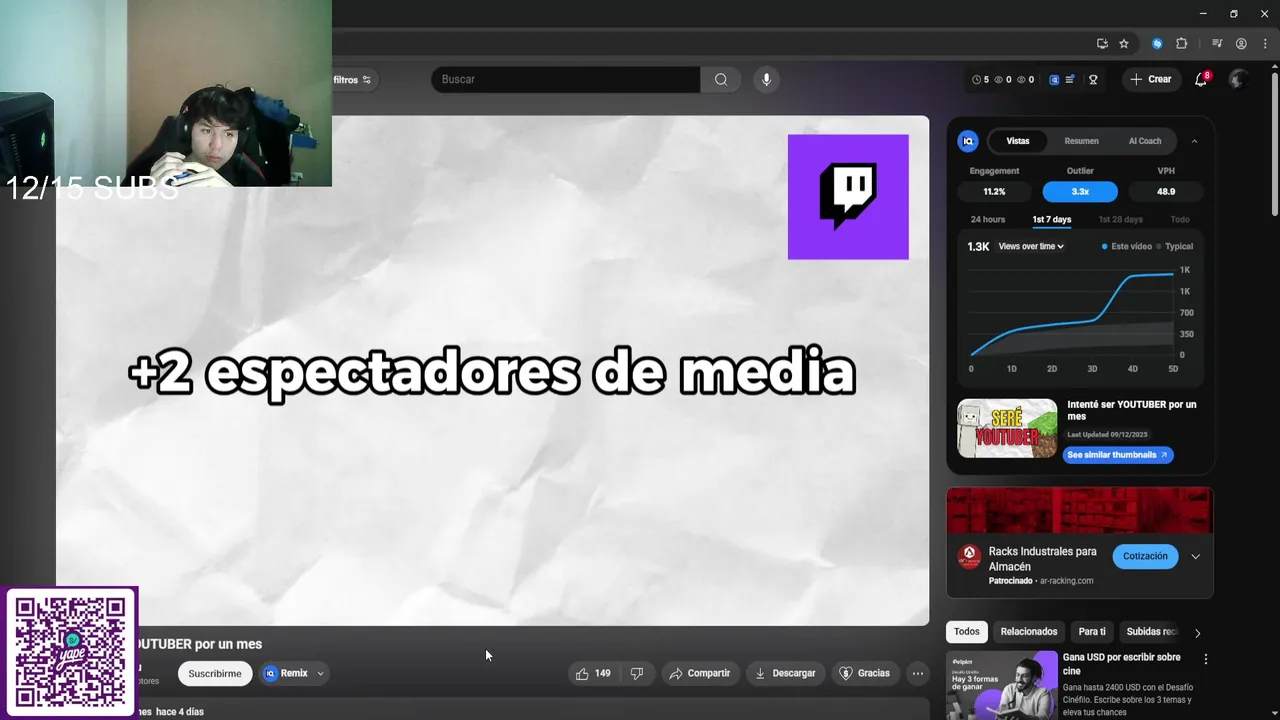Viewport: 1280px width, 720px height.
Task: Select the 24 hours range
Action: click(988, 219)
